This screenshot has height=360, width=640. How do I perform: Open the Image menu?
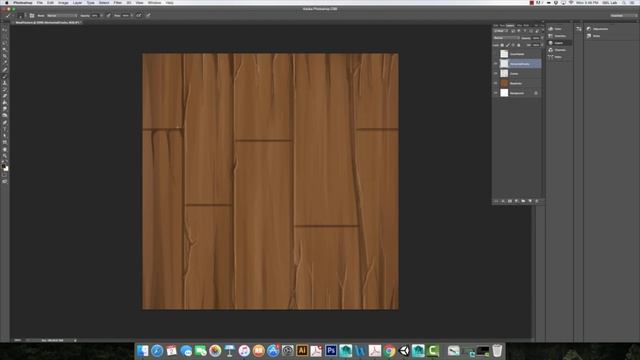pos(63,2)
